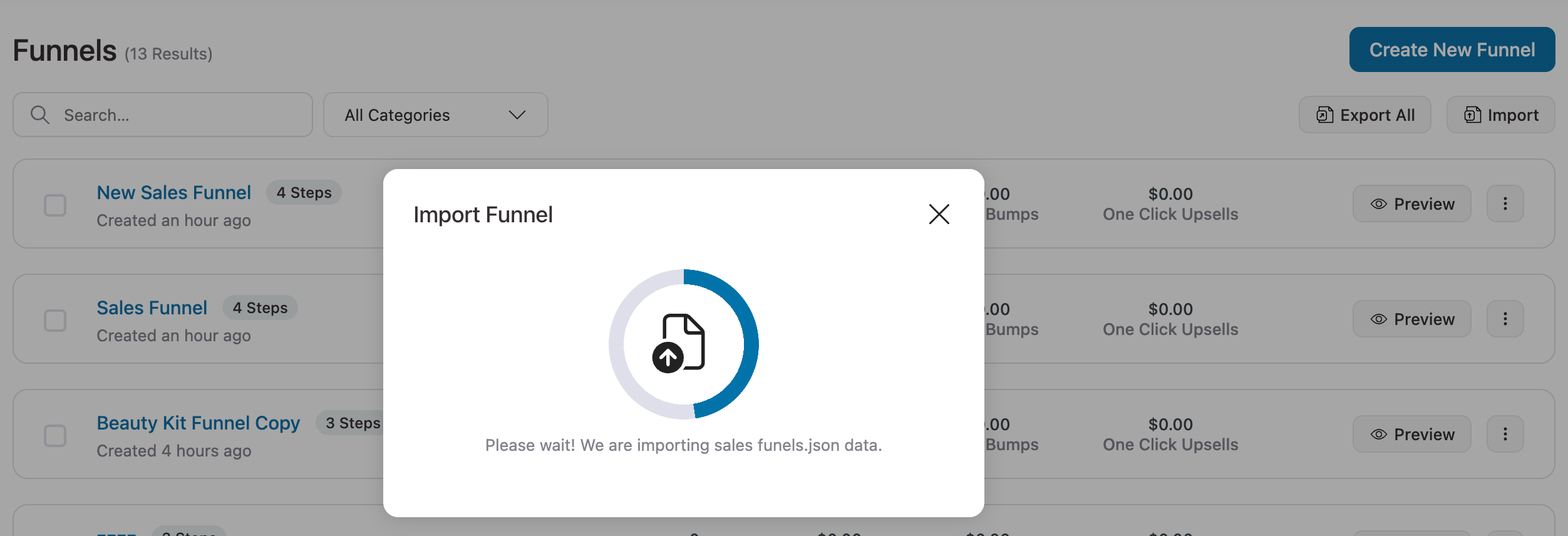Screen dimensions: 1568x536
Task: Click the (13 Results) count text
Action: click(168, 54)
